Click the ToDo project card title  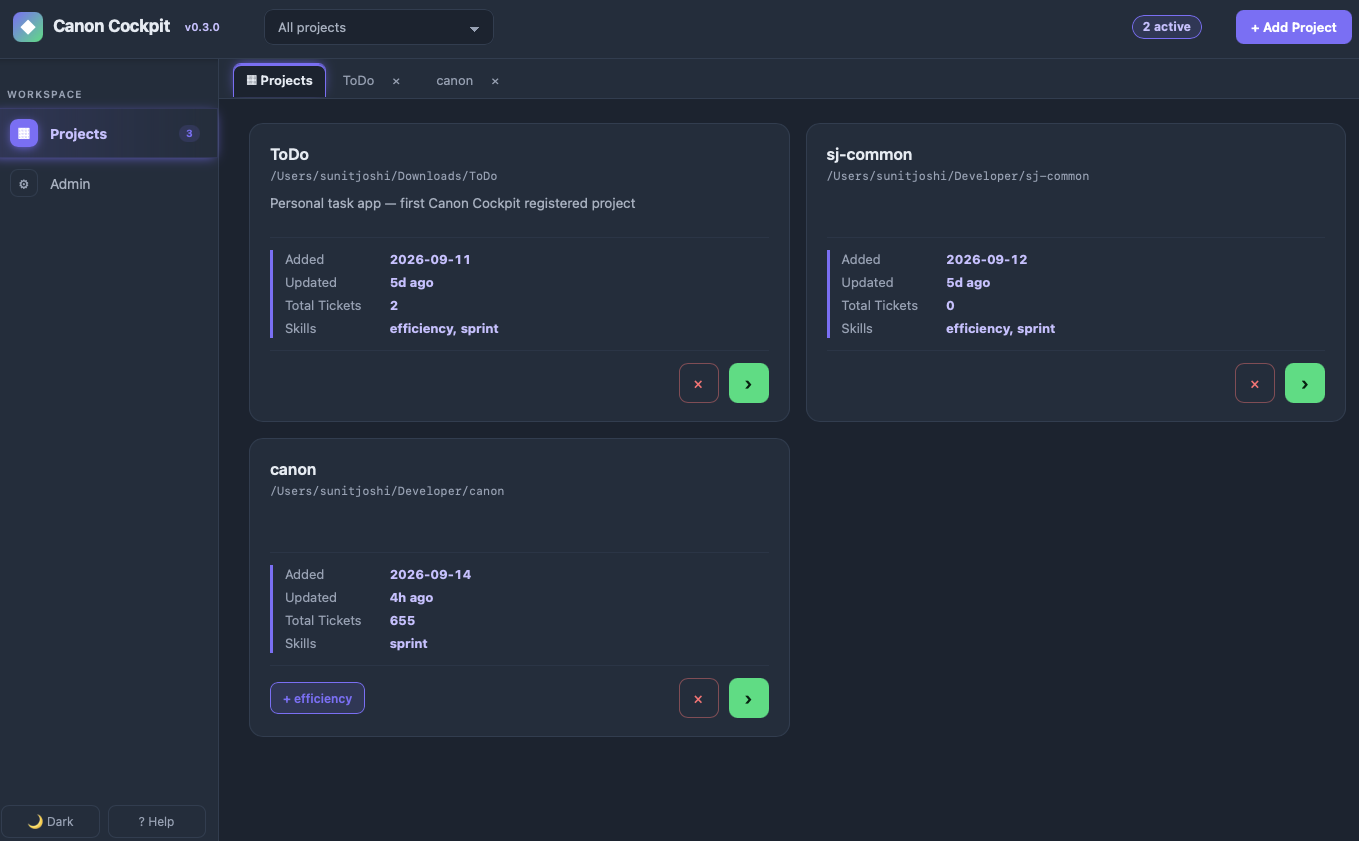pos(289,154)
